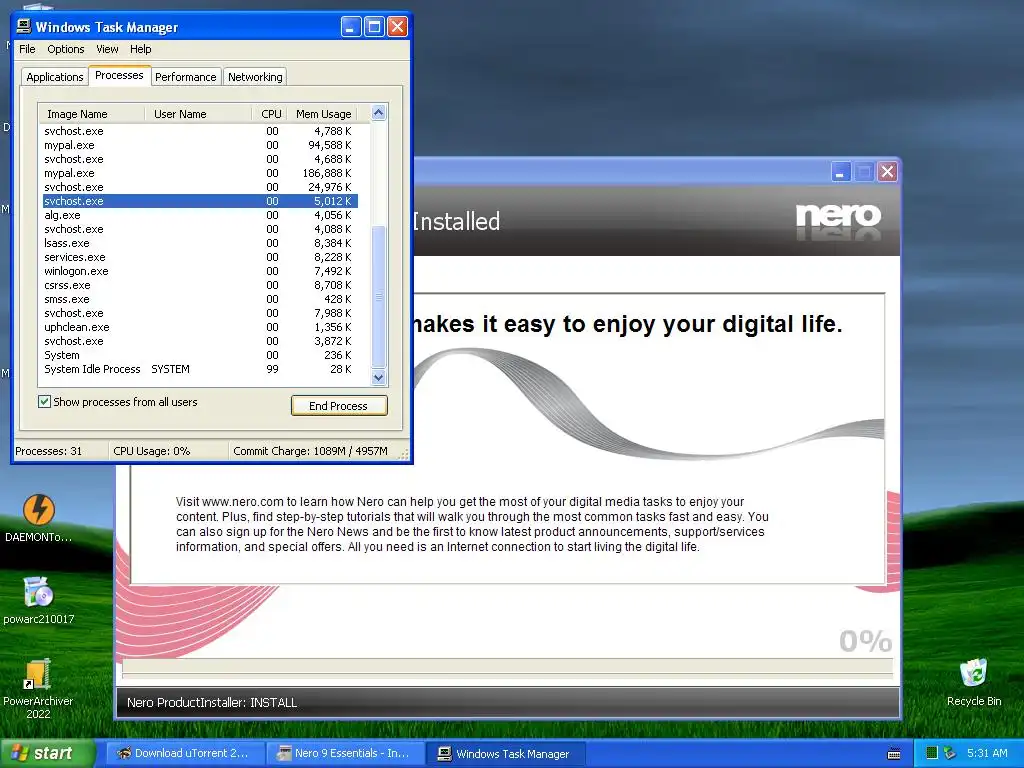Click the process list scrollbar thumb

378,296
